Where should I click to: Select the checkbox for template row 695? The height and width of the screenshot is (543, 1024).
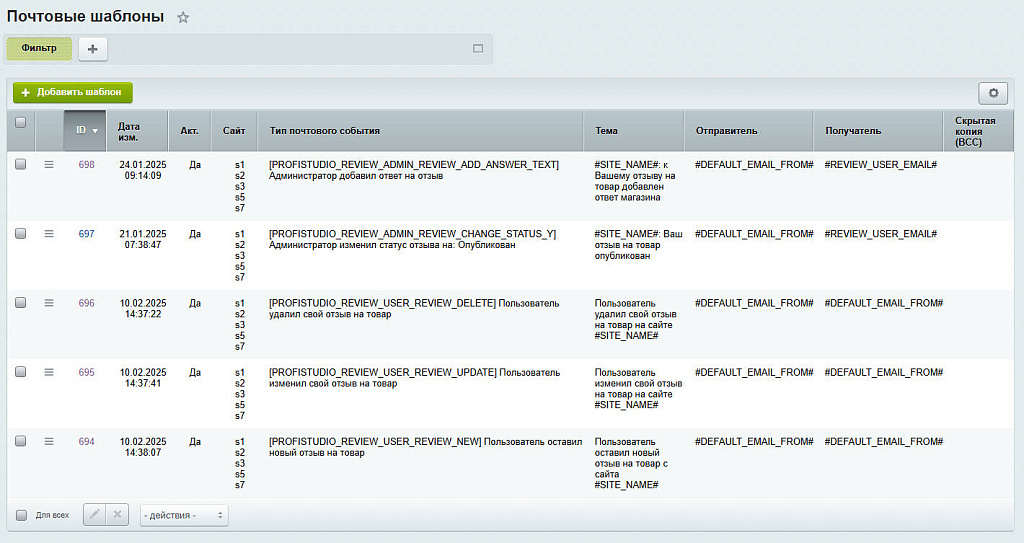click(21, 372)
